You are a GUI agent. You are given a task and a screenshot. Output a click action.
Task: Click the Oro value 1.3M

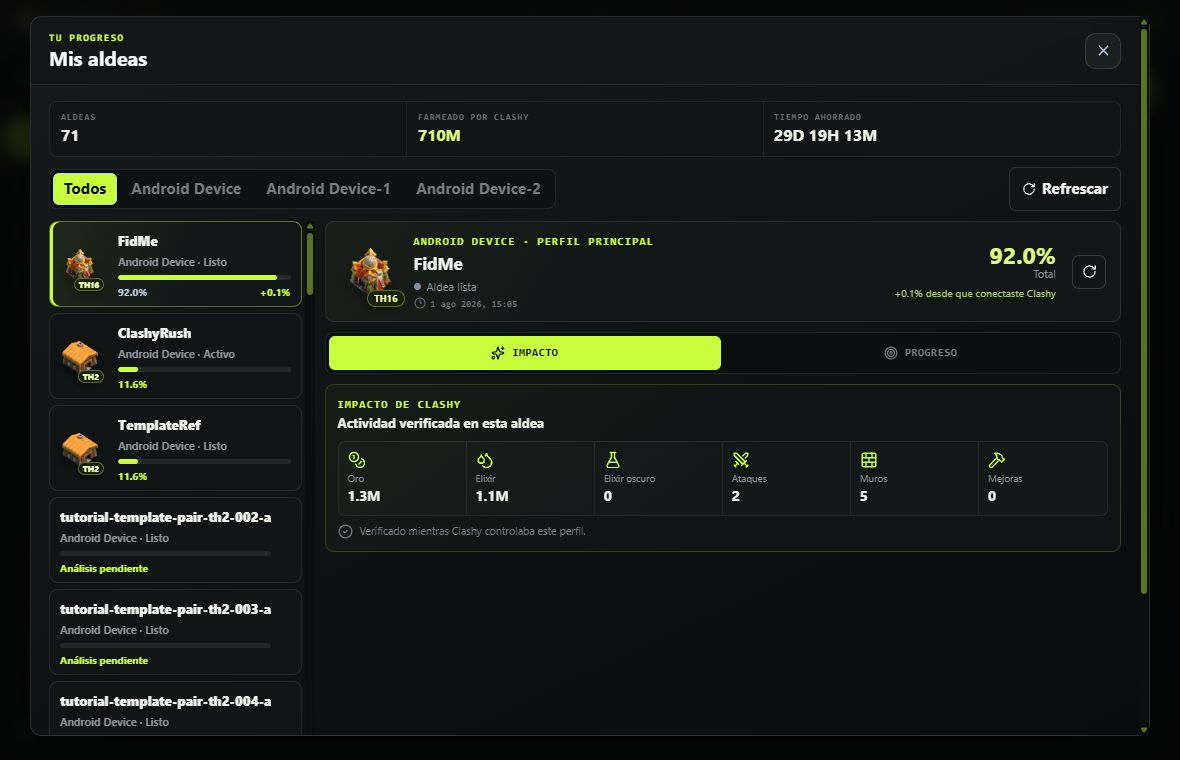click(363, 496)
